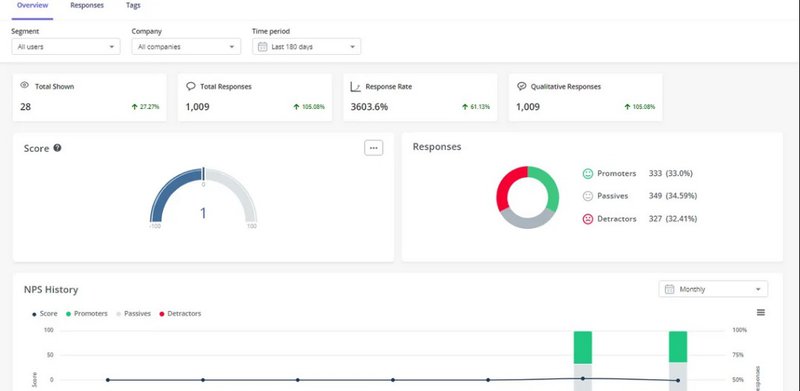800x391 pixels.
Task: Open the Time period dropdown Last 180 days
Action: click(x=307, y=46)
